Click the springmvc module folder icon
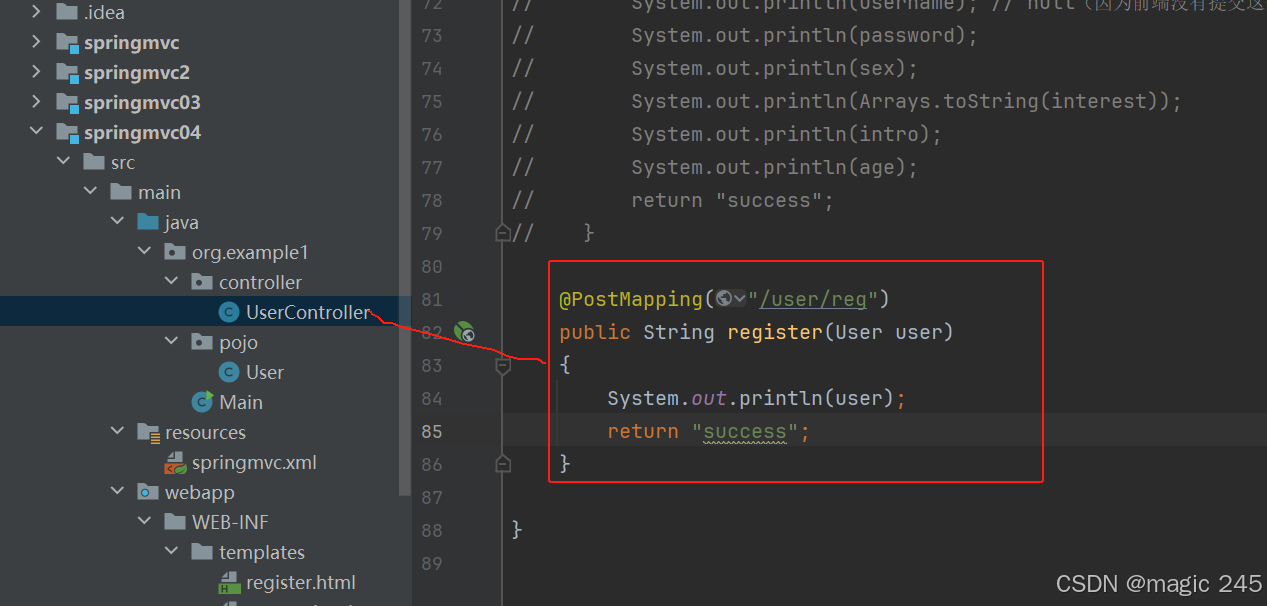The image size is (1267, 606). pyautogui.click(x=67, y=43)
